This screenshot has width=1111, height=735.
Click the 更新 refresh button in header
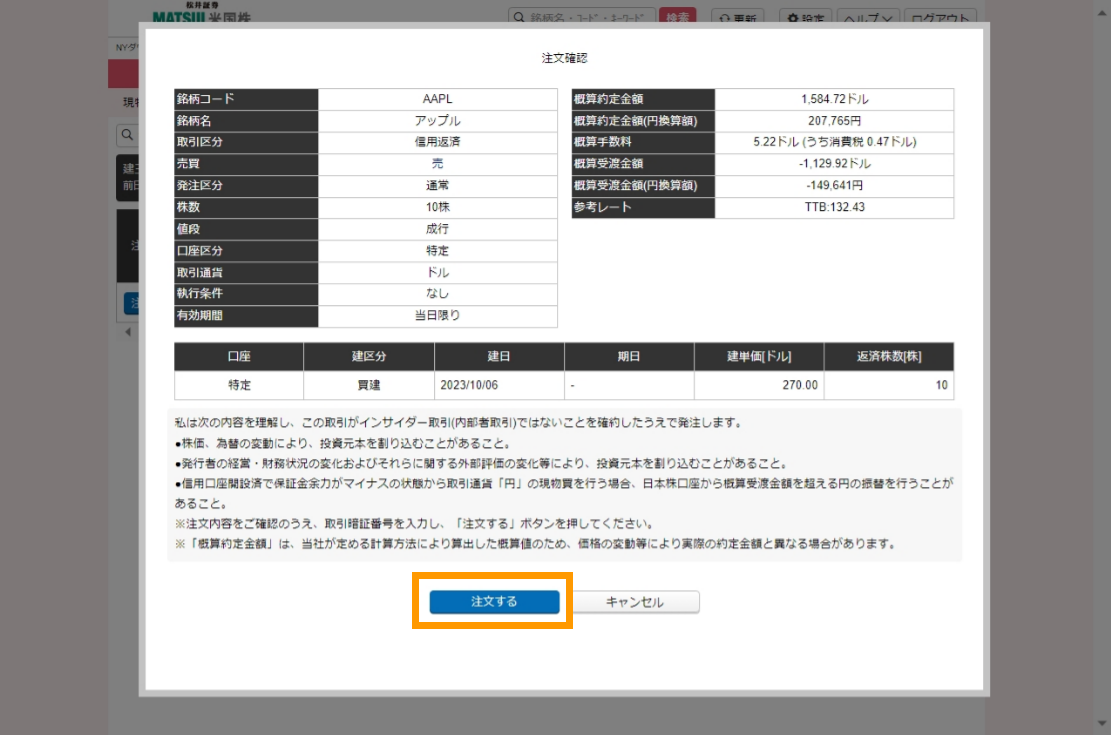[x=737, y=16]
